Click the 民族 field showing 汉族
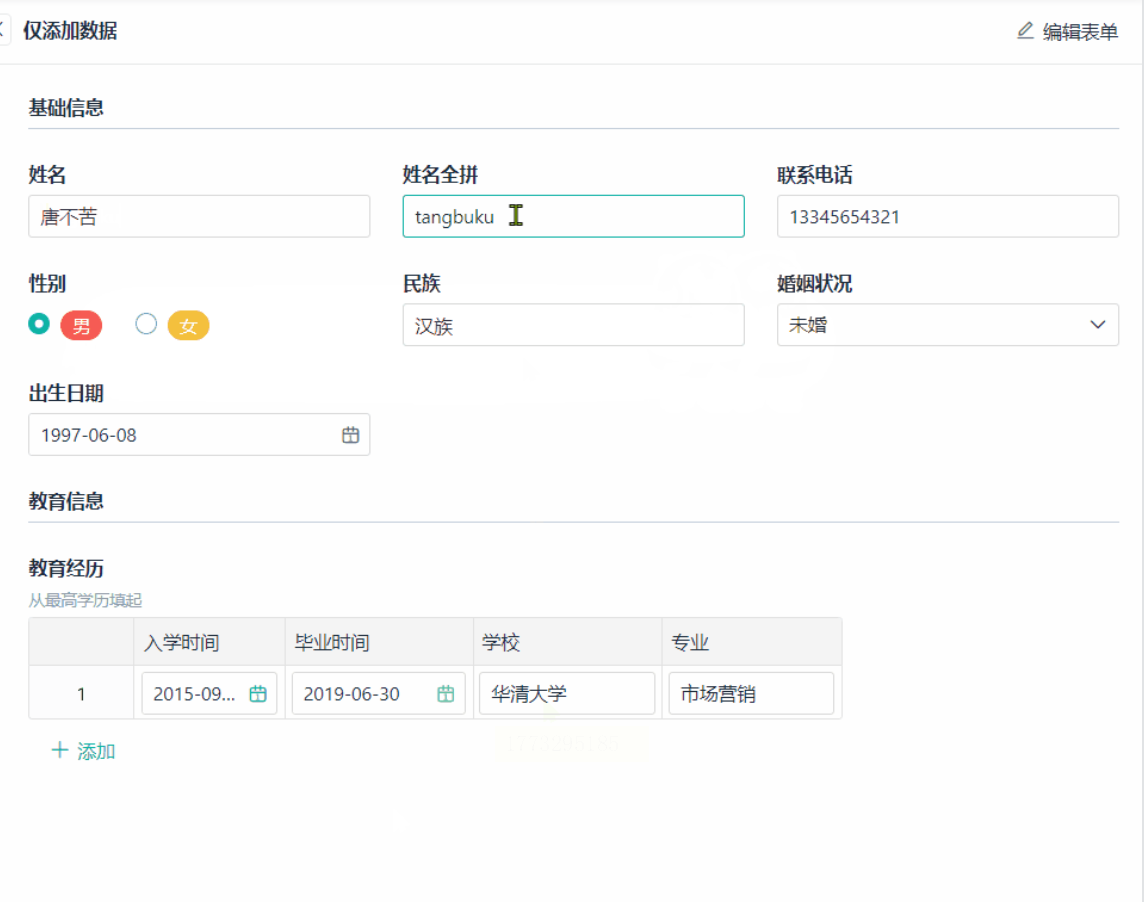Viewport: 1144px width, 902px height. (x=573, y=325)
